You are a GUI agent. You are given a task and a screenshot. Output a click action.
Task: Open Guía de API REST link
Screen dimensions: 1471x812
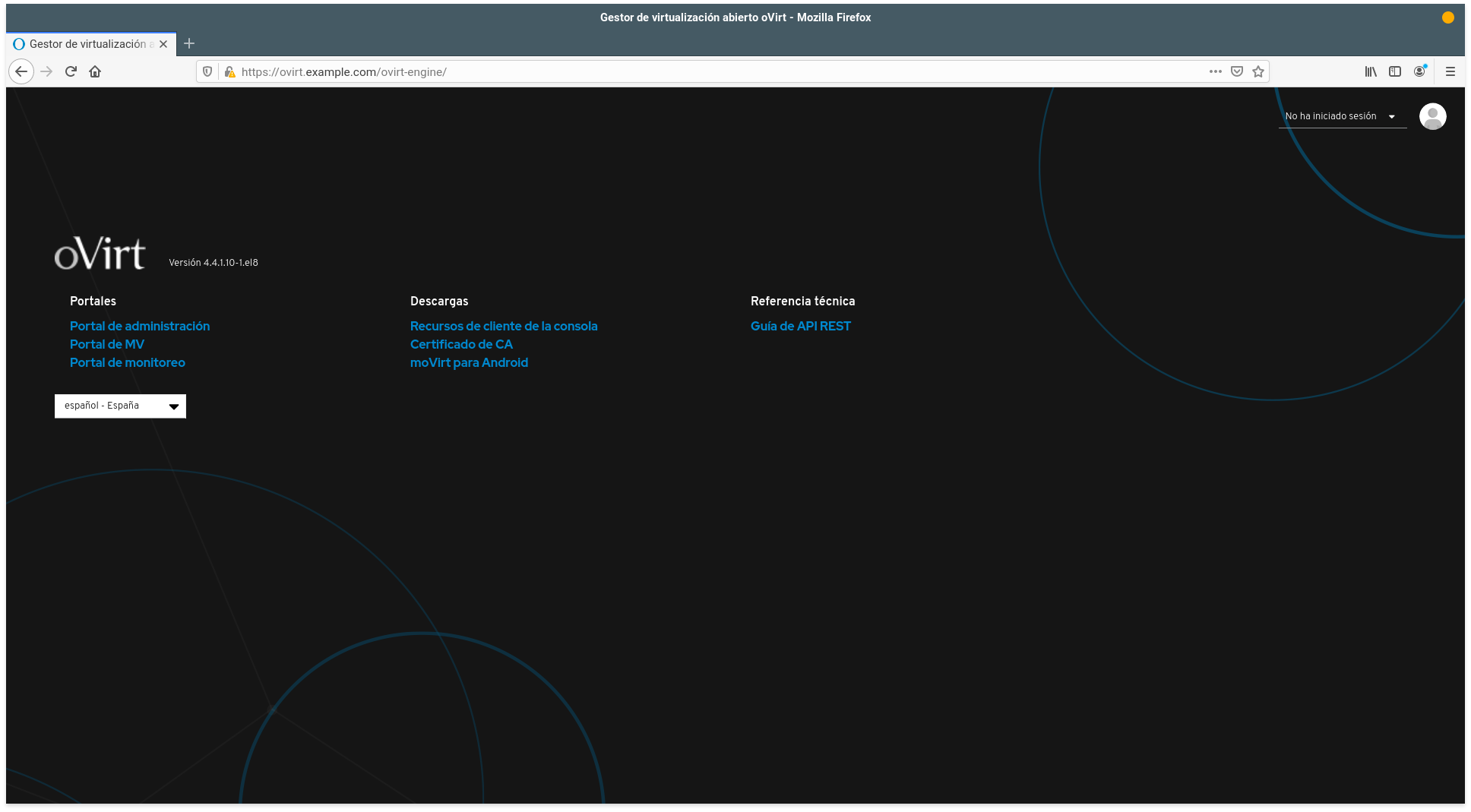click(801, 326)
